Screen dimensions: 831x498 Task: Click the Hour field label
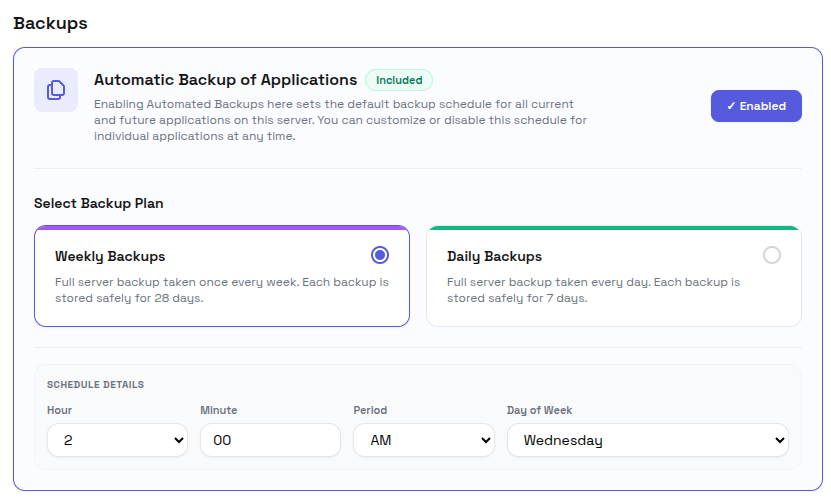(x=59, y=410)
